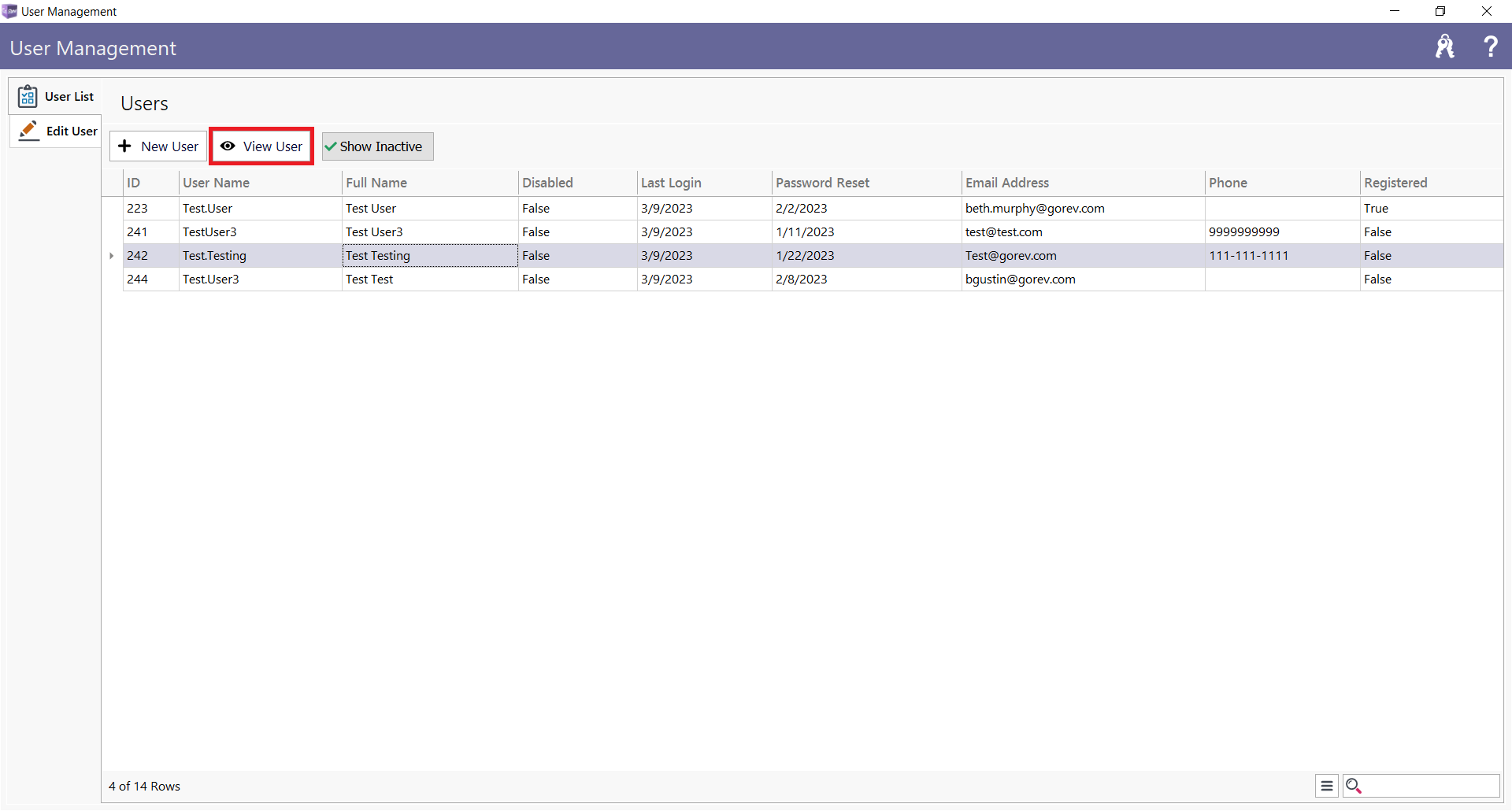The width and height of the screenshot is (1512, 811).
Task: Click the help question mark icon
Action: (x=1490, y=46)
